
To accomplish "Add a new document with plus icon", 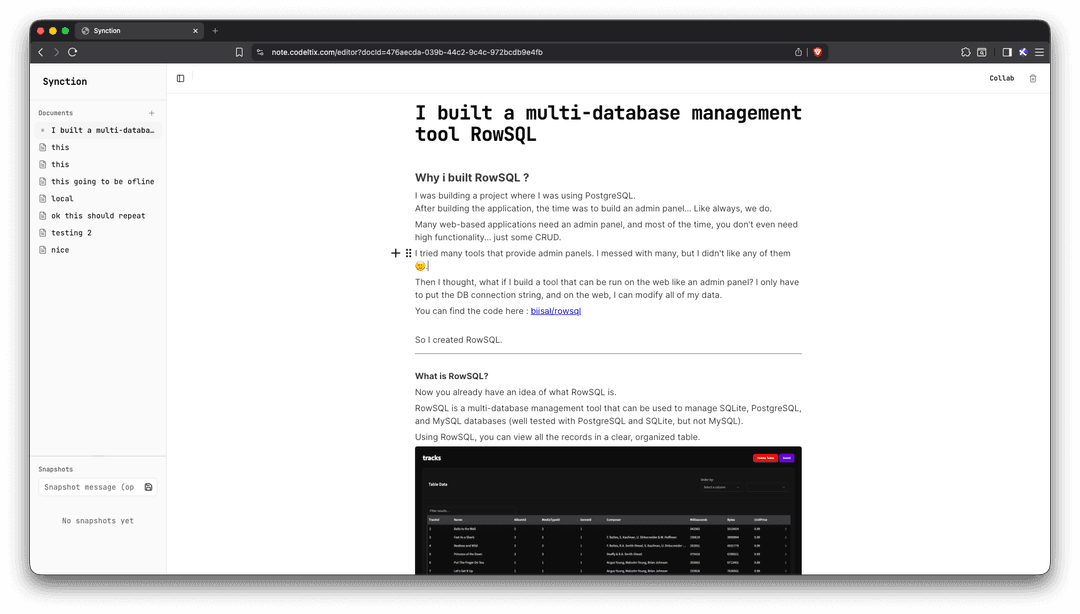I will [152, 113].
